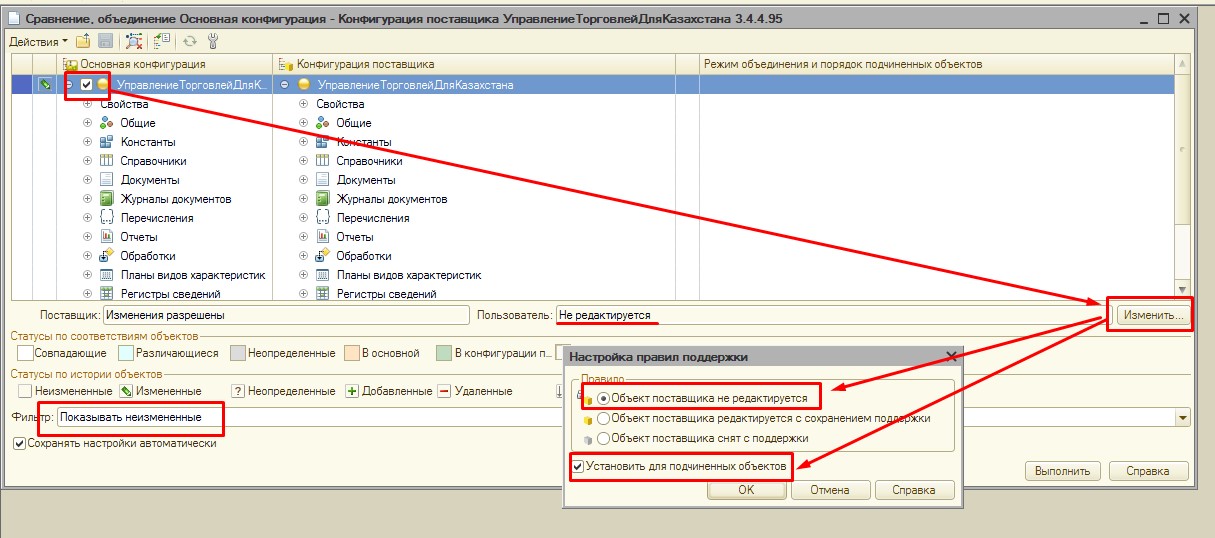Click the Документы icon in Основная конфигурация
The height and width of the screenshot is (538, 1215).
[107, 180]
